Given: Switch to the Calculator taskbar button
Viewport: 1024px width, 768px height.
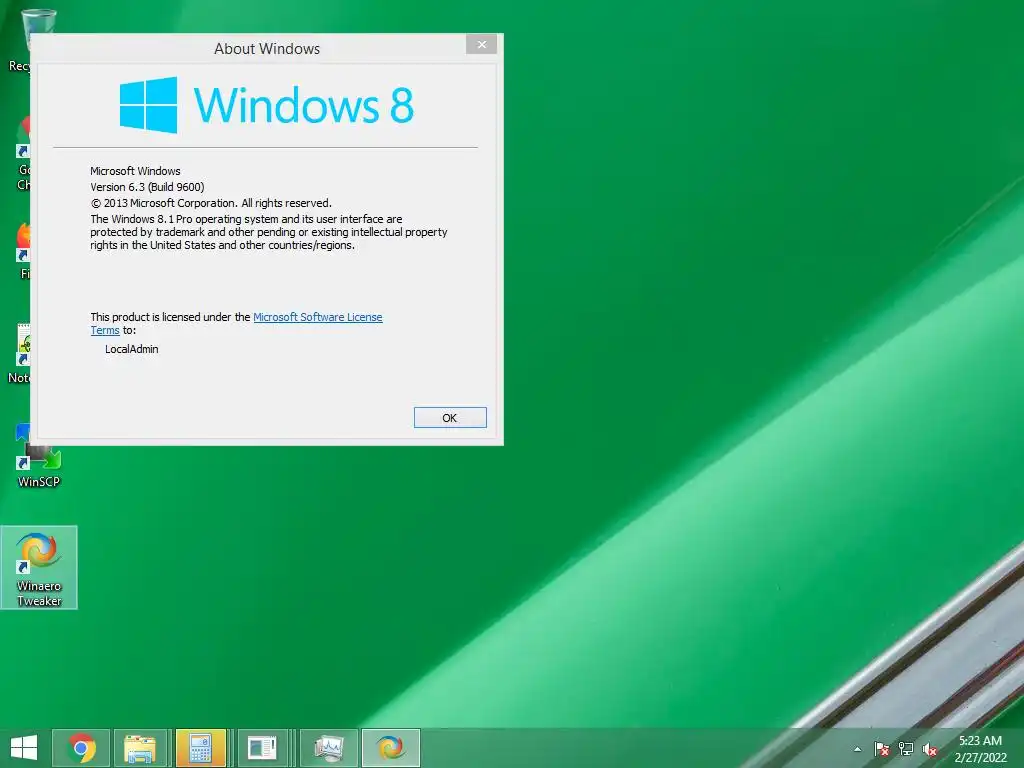Looking at the screenshot, I should click(x=200, y=748).
